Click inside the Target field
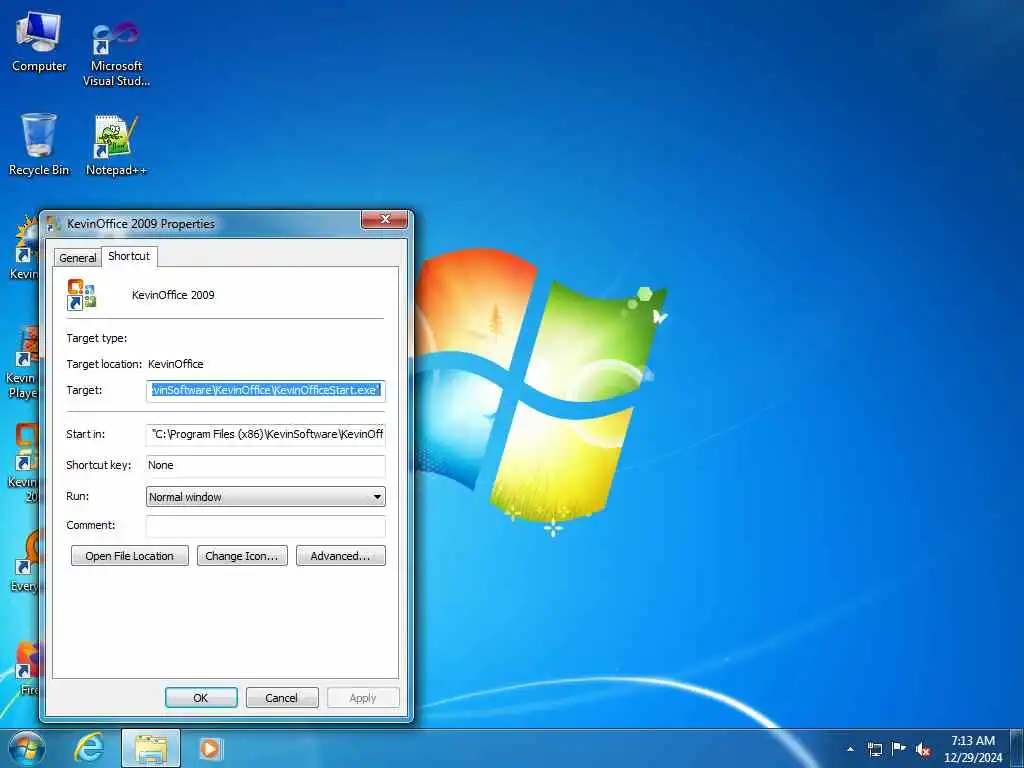 tap(266, 391)
